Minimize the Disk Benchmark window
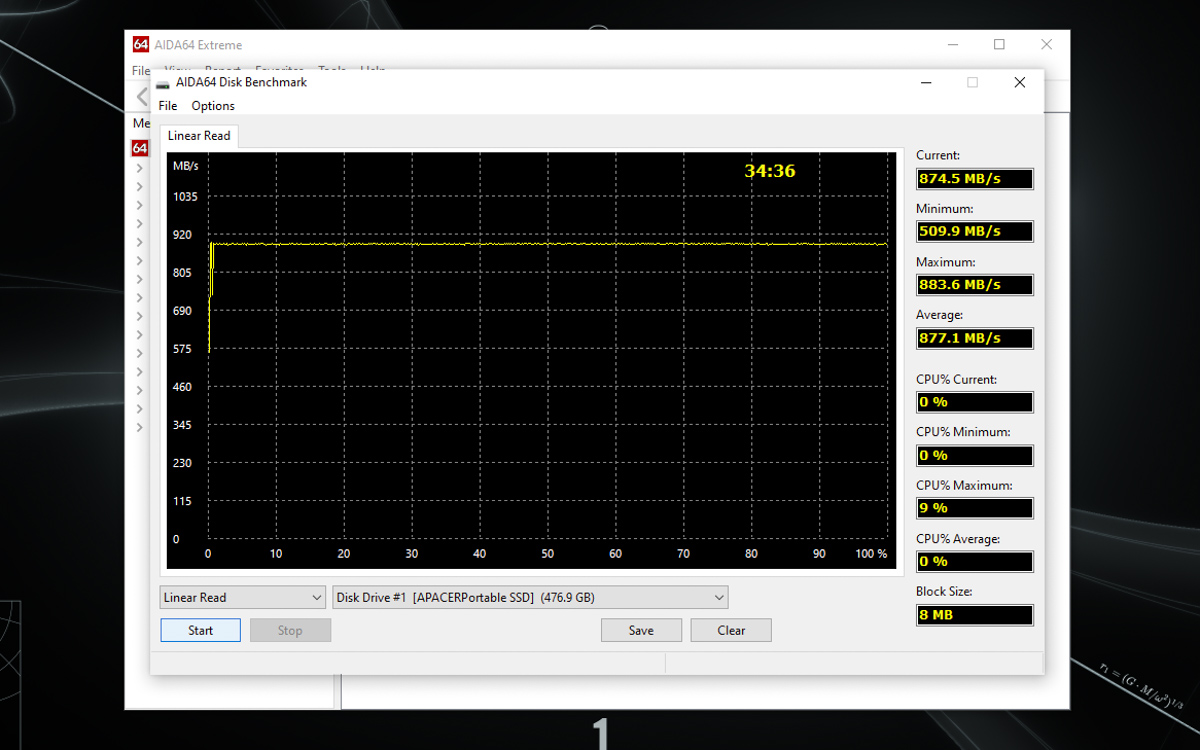 [x=925, y=83]
